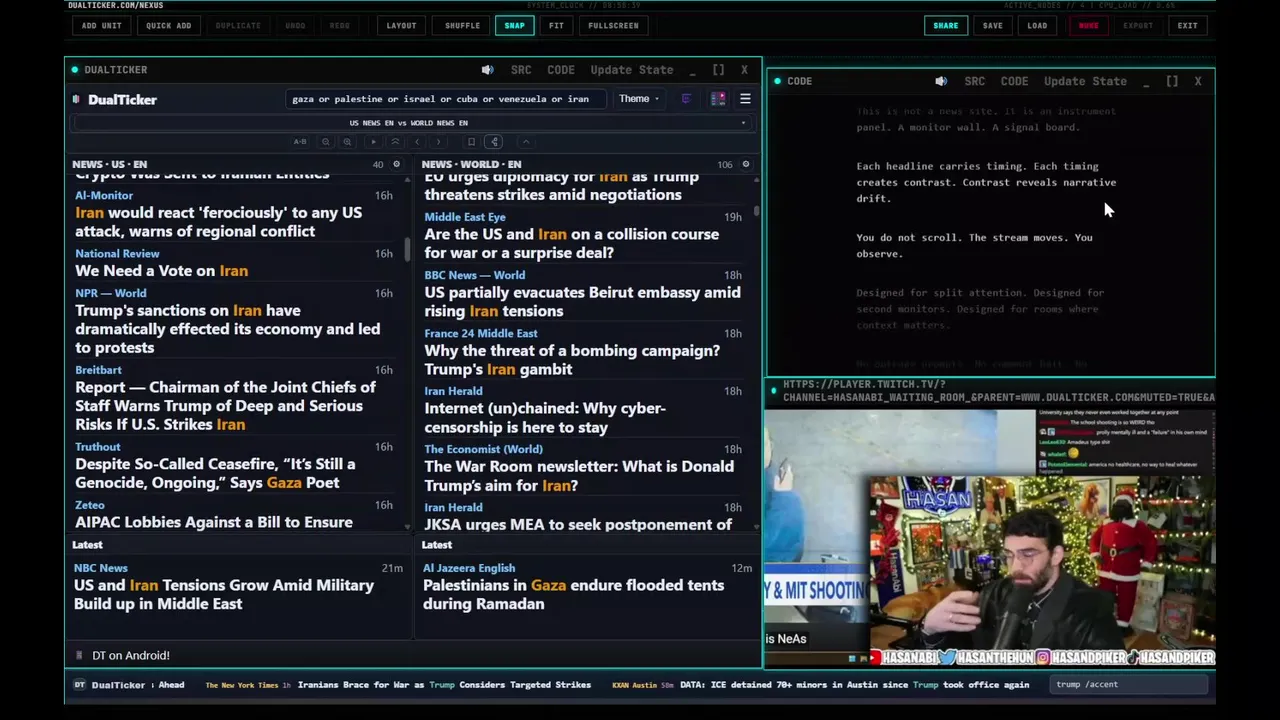Click the bookmark icon in ticker controls
Viewport: 1280px width, 720px height.
(471, 142)
